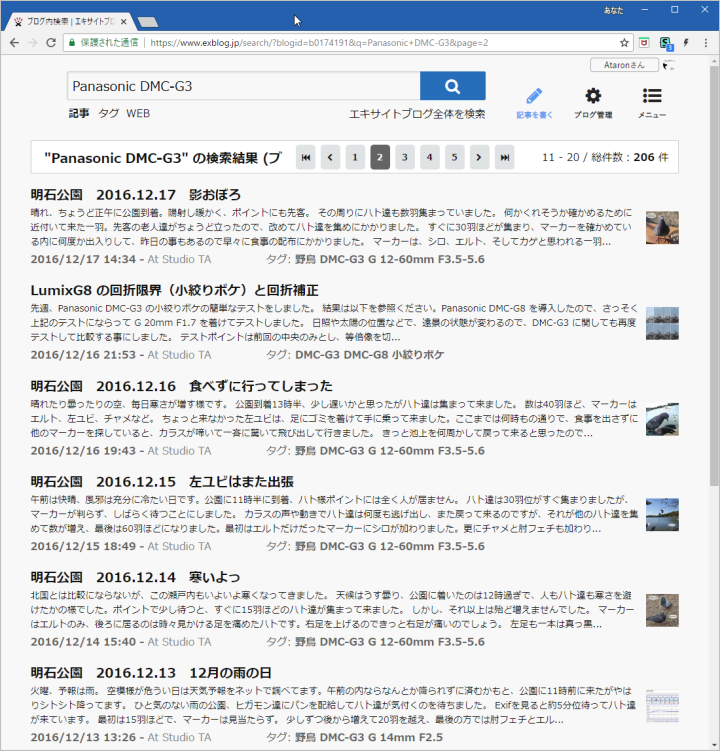Open the green S extension icon

tap(665, 43)
